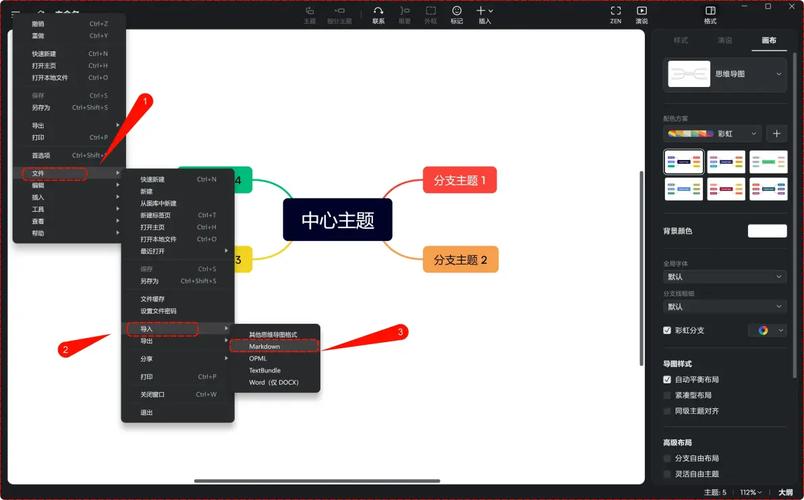Expand the rainbow branch color dropdown arrow

[x=780, y=330]
